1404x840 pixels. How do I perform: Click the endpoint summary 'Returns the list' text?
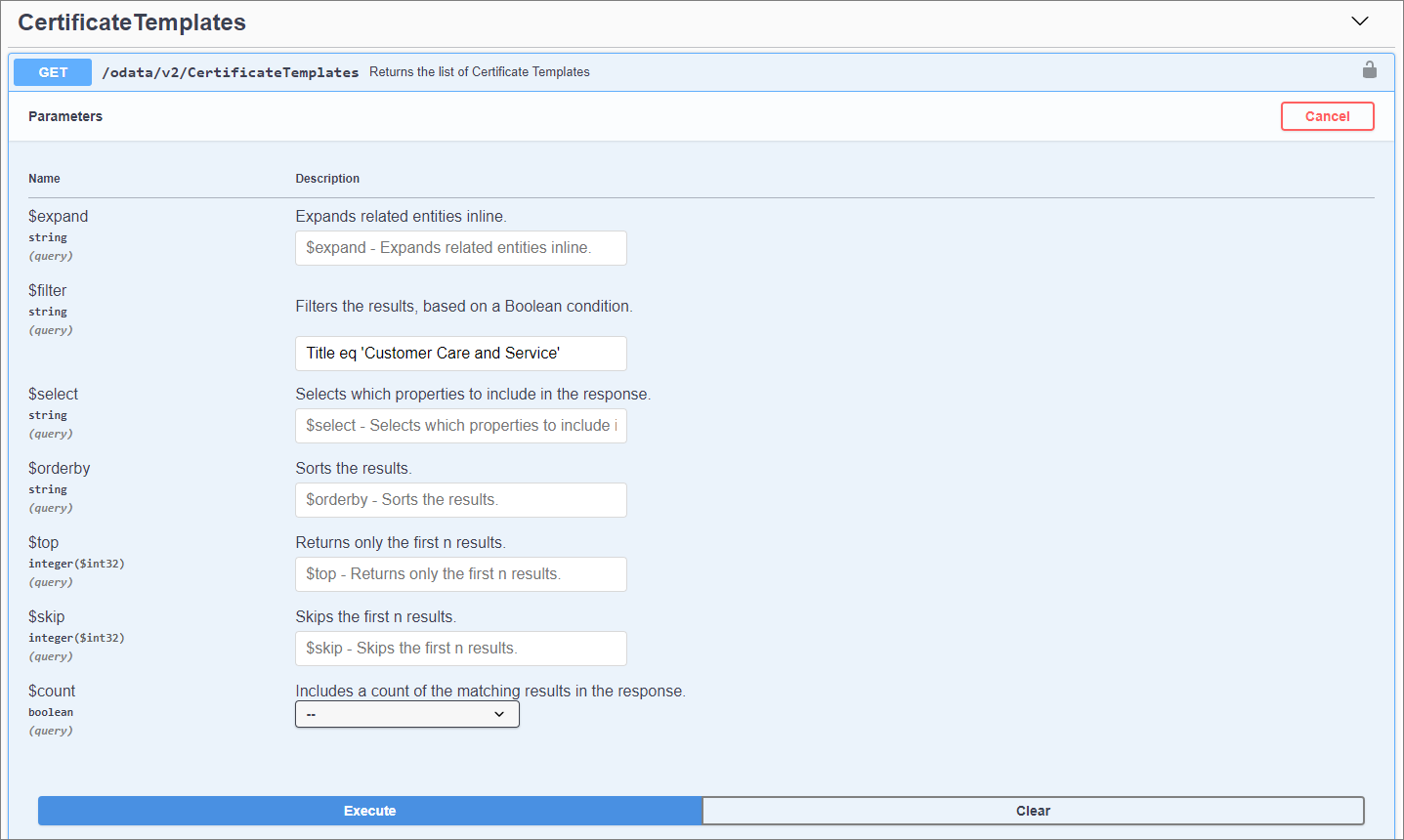(x=479, y=72)
